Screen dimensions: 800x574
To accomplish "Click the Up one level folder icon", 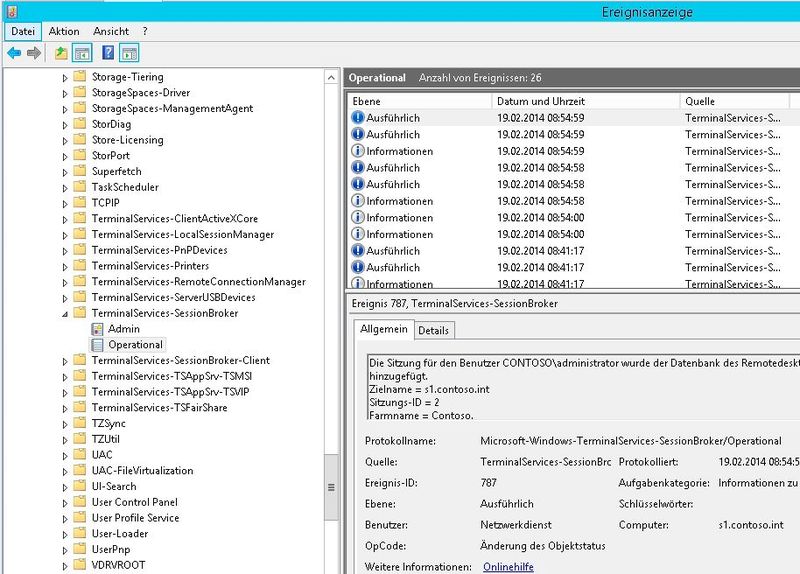I will pyautogui.click(x=61, y=53).
